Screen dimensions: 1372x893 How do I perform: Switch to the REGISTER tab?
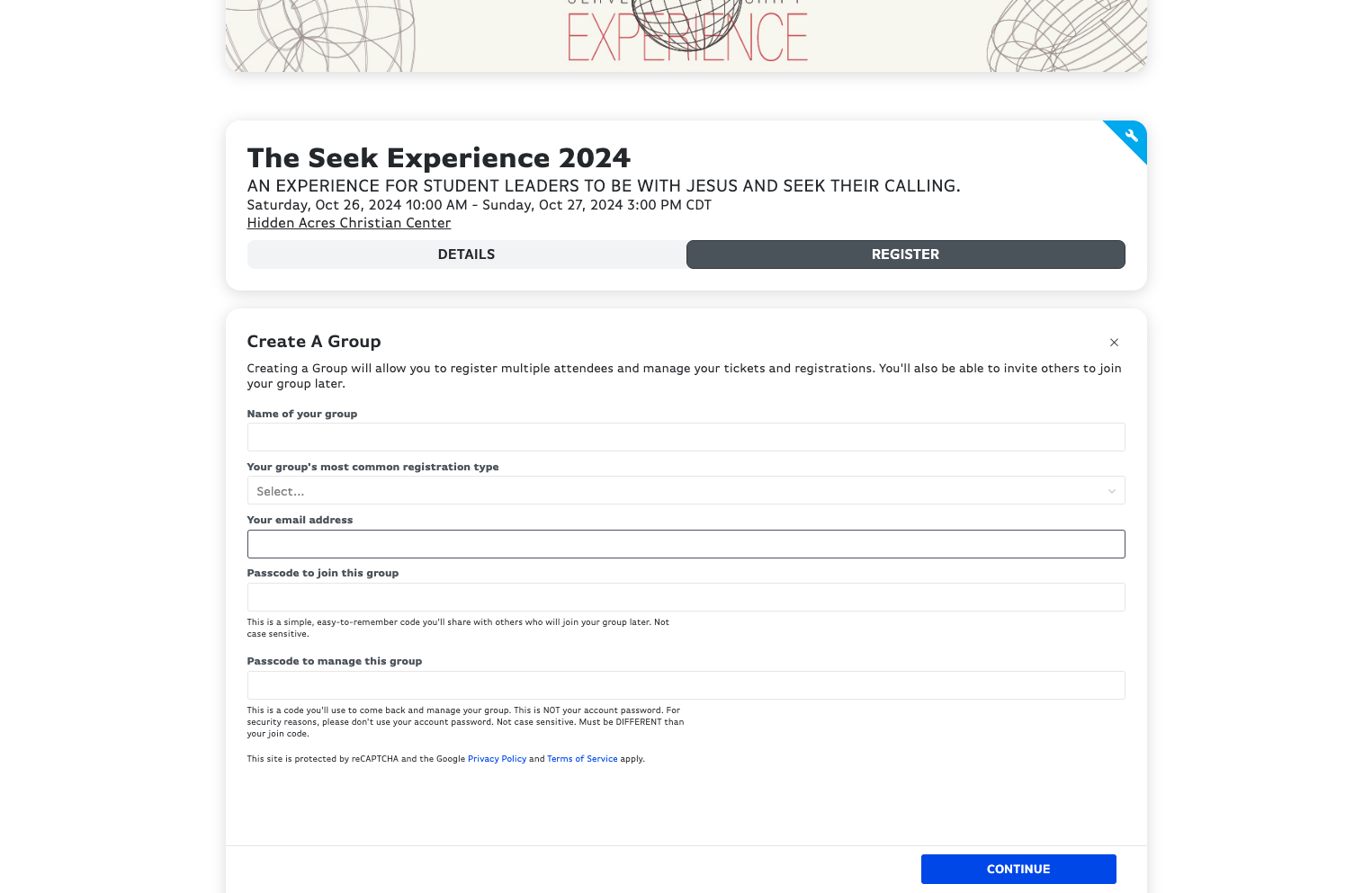point(905,255)
